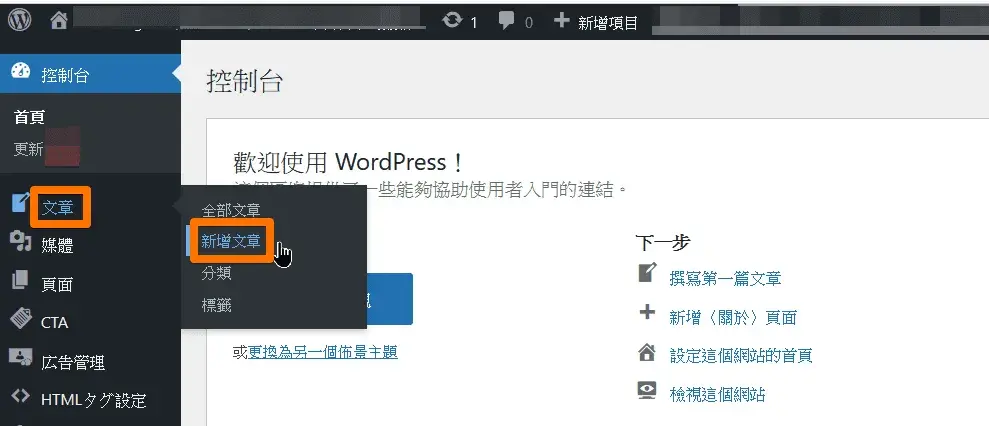Viewport: 989px width, 426px height.
Task: Open the HTMLタグ設定 sidebar menu
Action: pos(93,400)
